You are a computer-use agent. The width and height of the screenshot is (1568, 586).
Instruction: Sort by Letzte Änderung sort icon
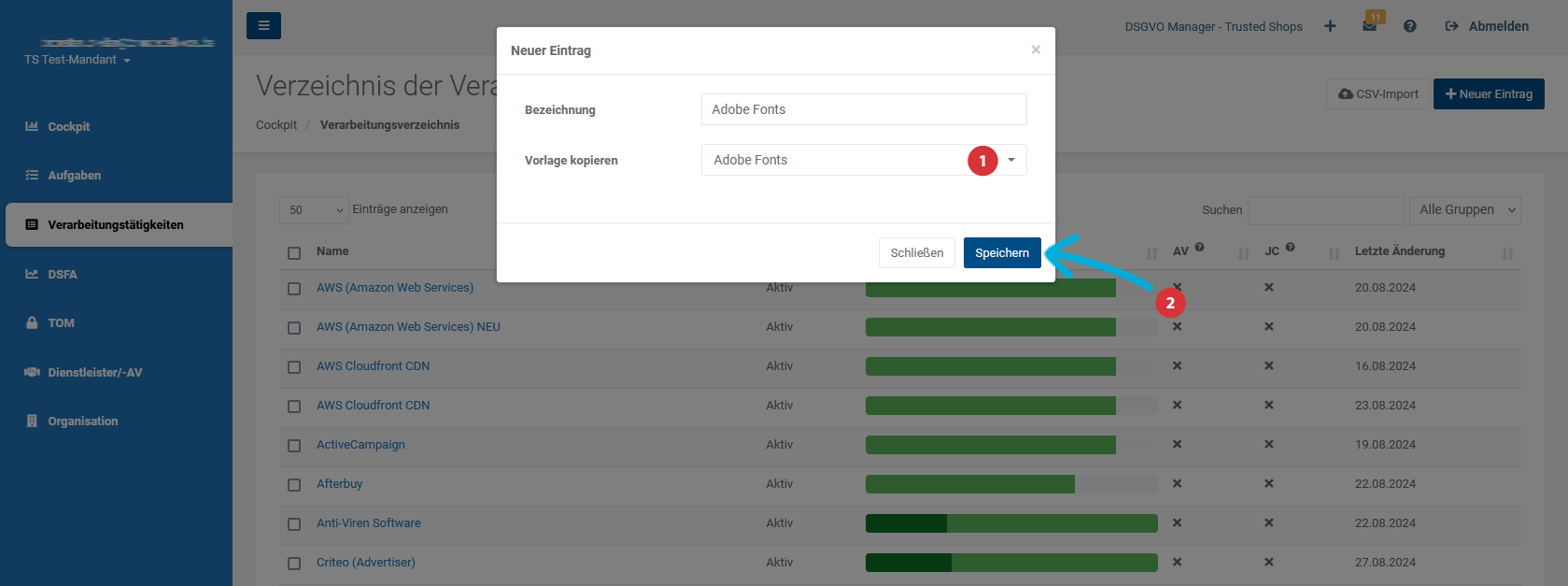(x=1507, y=253)
